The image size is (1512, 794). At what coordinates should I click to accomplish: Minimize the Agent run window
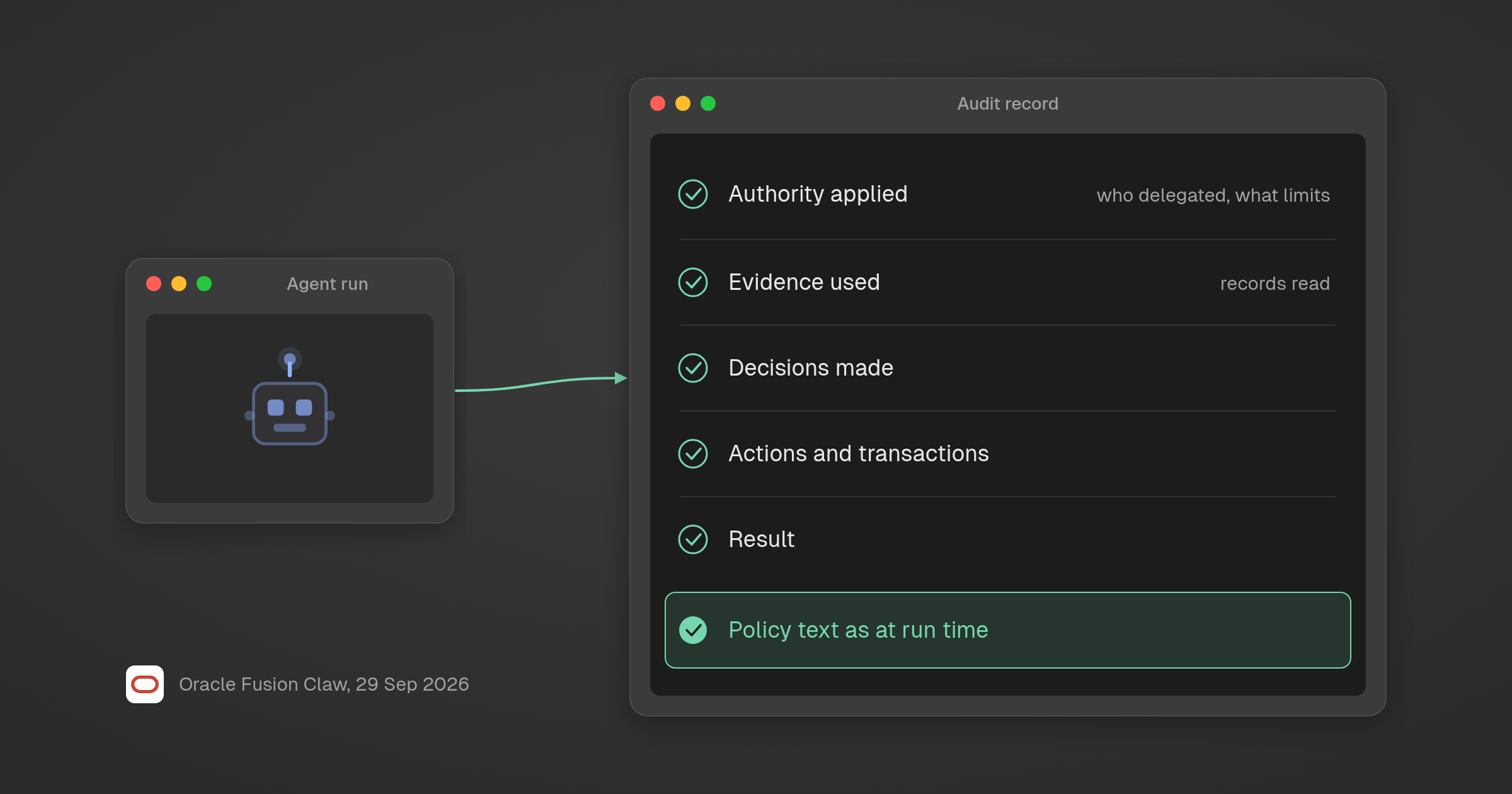point(179,284)
